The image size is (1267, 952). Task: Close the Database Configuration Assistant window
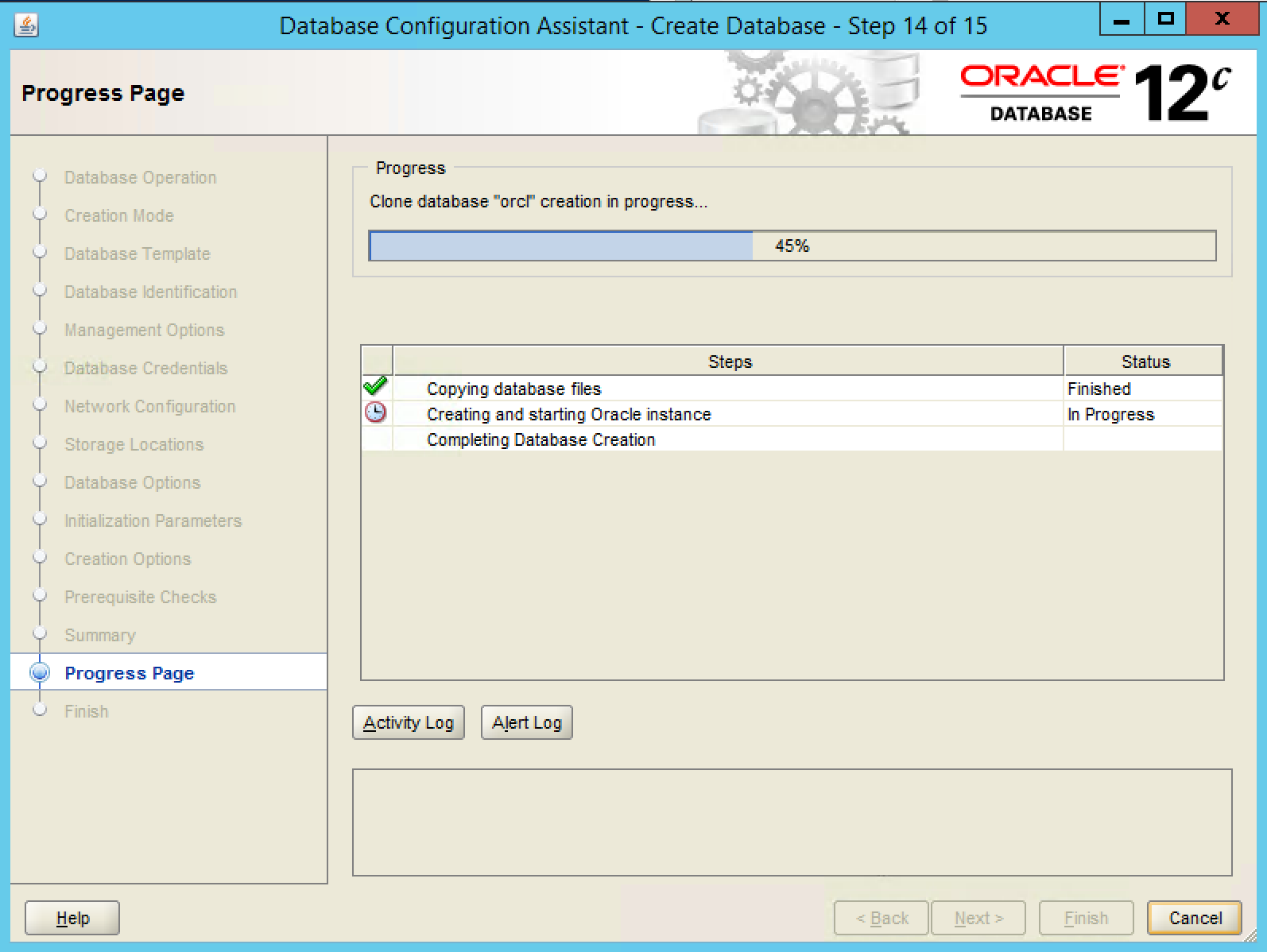pos(1222,19)
